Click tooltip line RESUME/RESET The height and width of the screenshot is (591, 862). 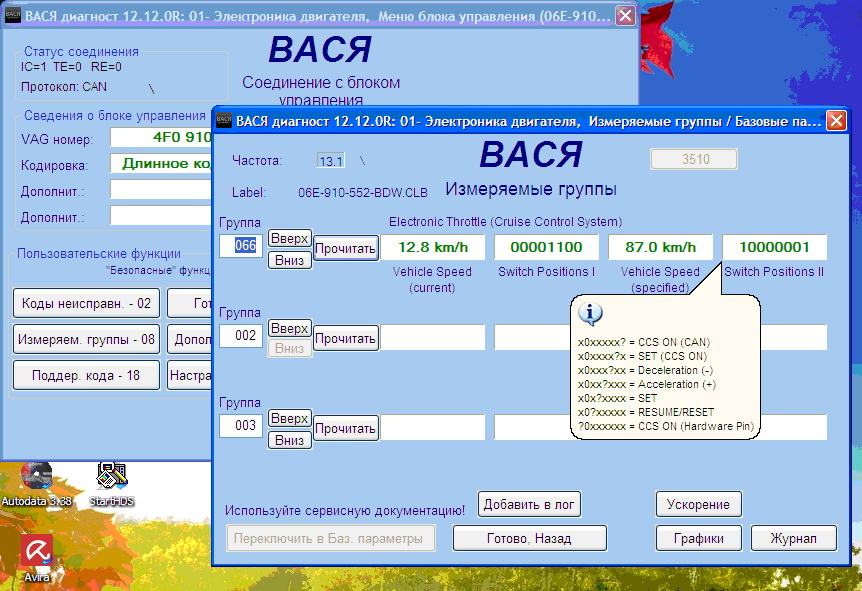coord(646,412)
